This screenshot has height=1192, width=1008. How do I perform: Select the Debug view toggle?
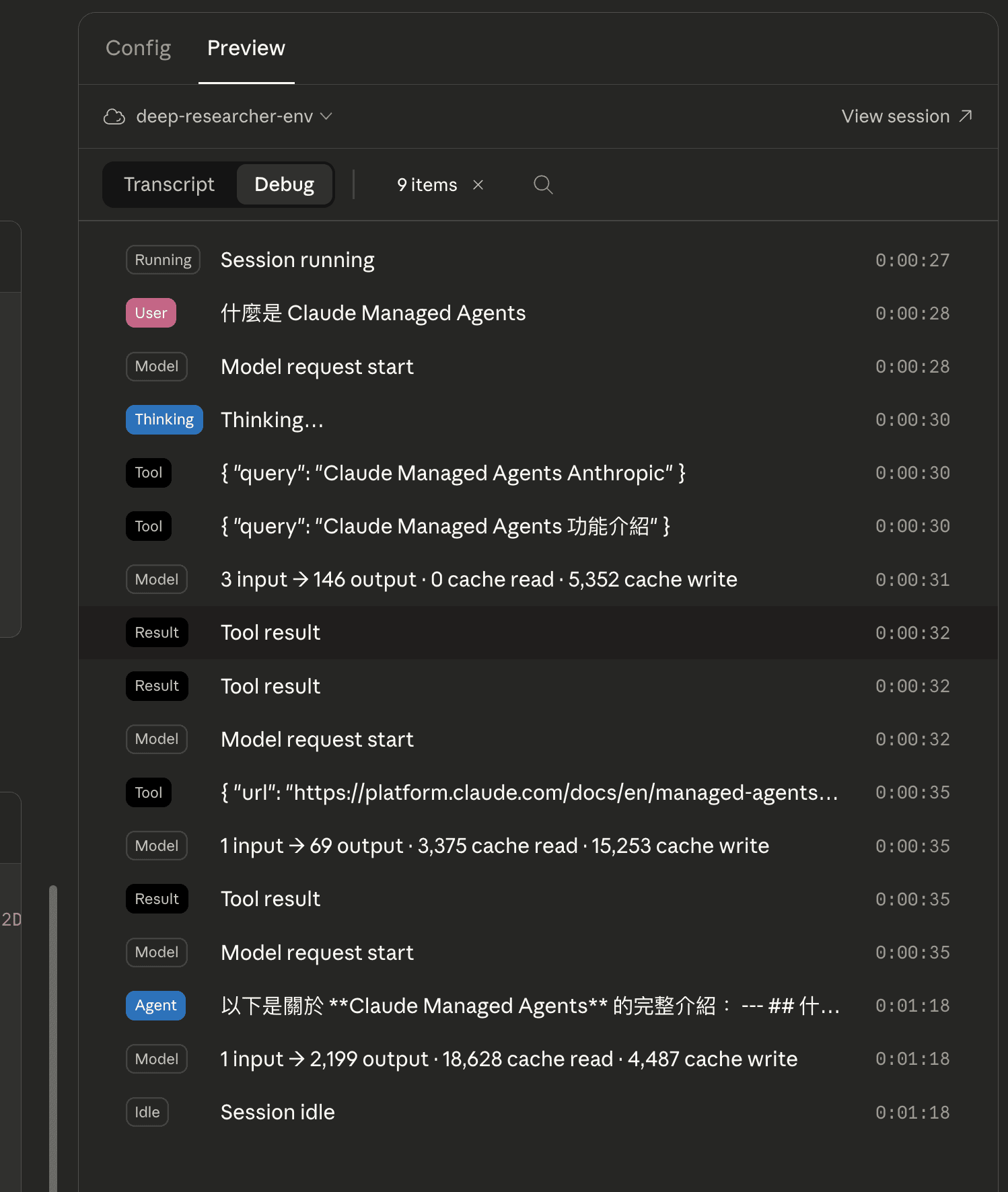[284, 184]
